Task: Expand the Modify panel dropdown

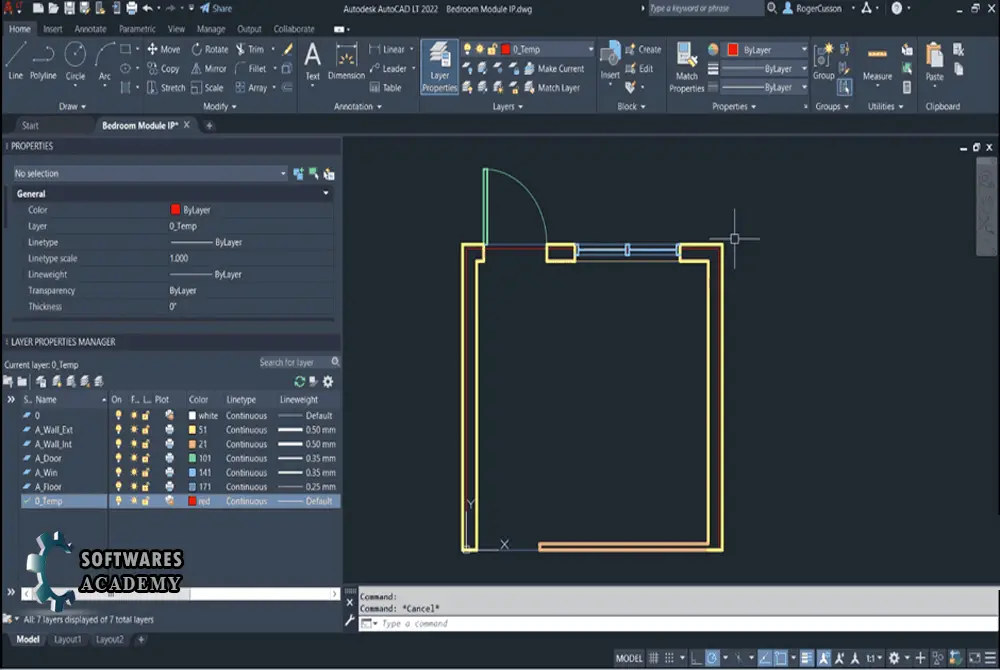Action: click(x=219, y=106)
